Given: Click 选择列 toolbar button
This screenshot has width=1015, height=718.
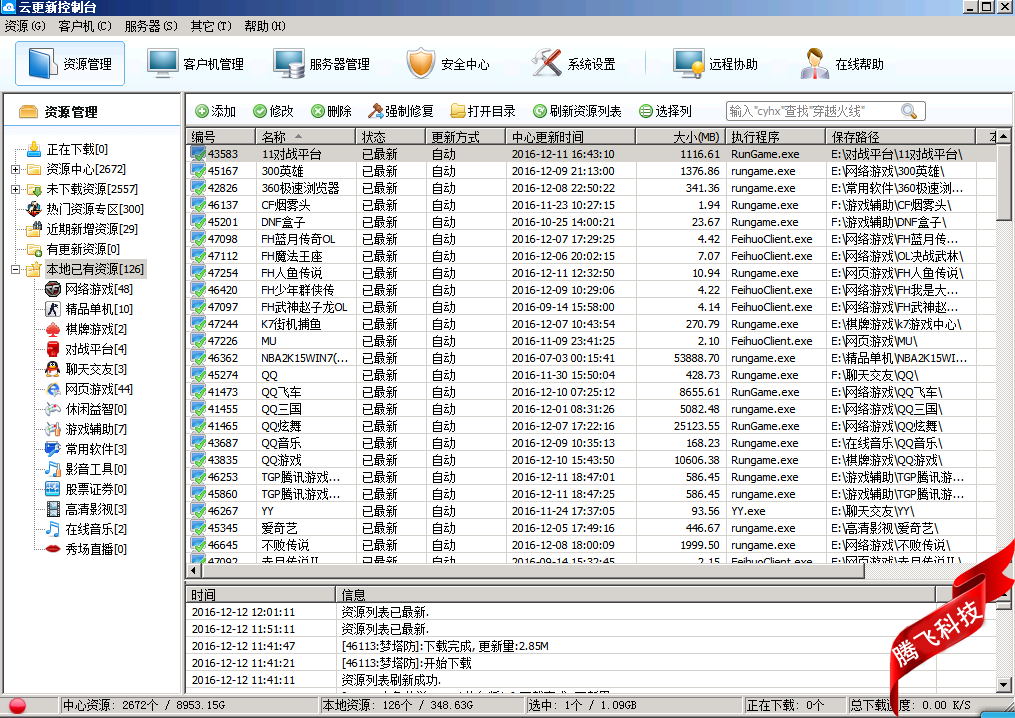Looking at the screenshot, I should point(665,111).
